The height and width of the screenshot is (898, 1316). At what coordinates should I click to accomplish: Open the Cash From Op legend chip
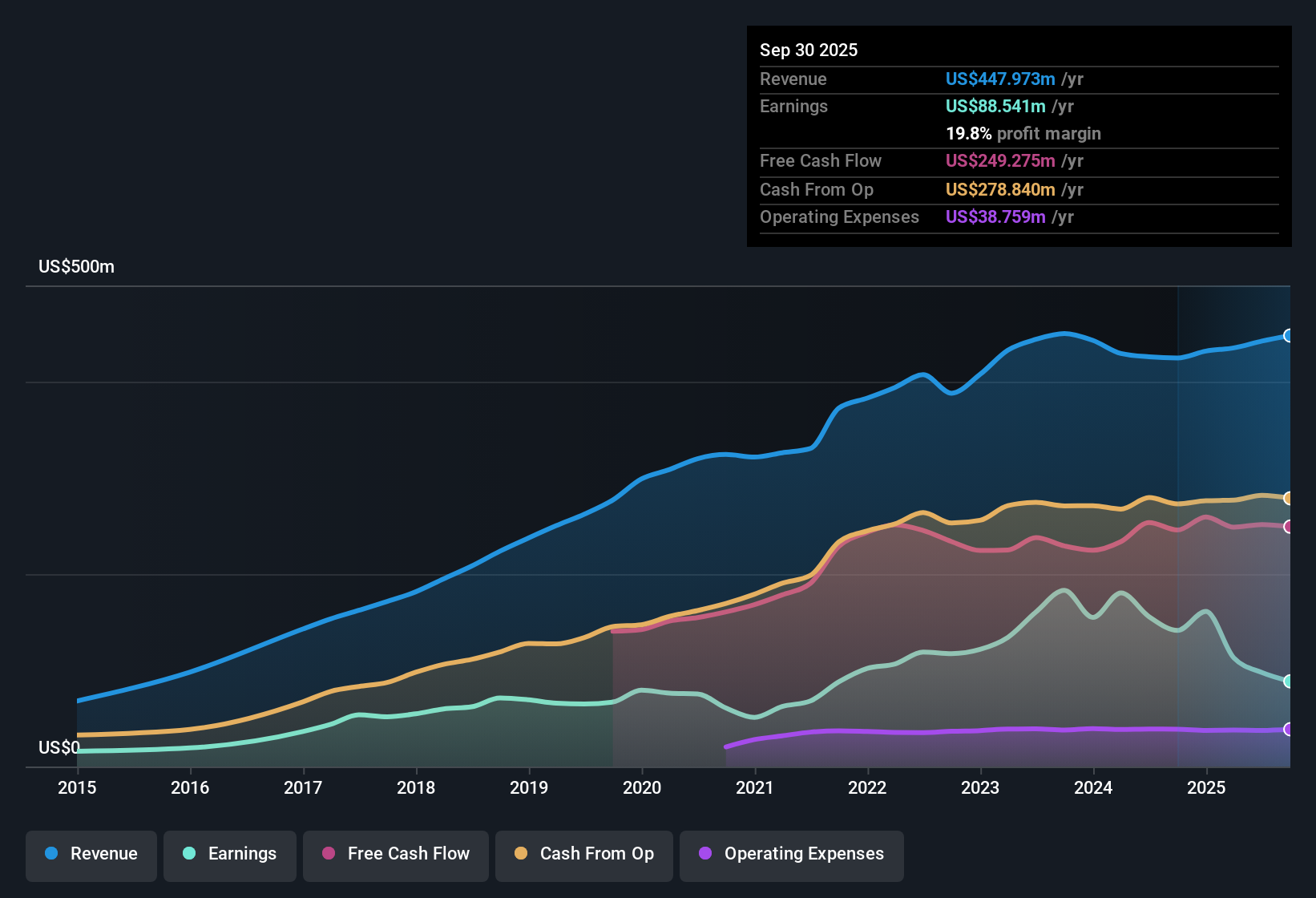click(x=583, y=854)
